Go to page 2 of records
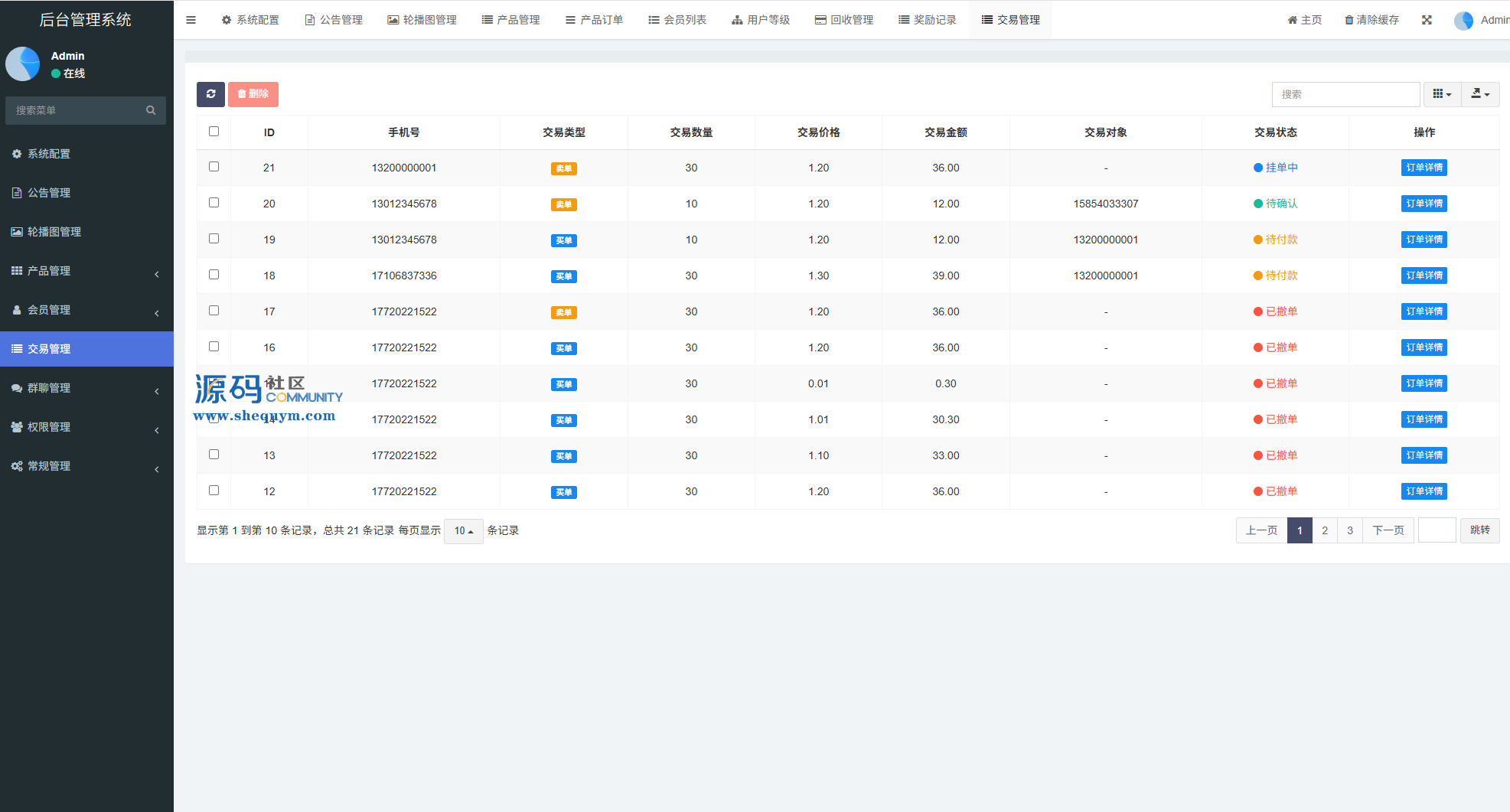This screenshot has height=812, width=1510. coord(1325,530)
